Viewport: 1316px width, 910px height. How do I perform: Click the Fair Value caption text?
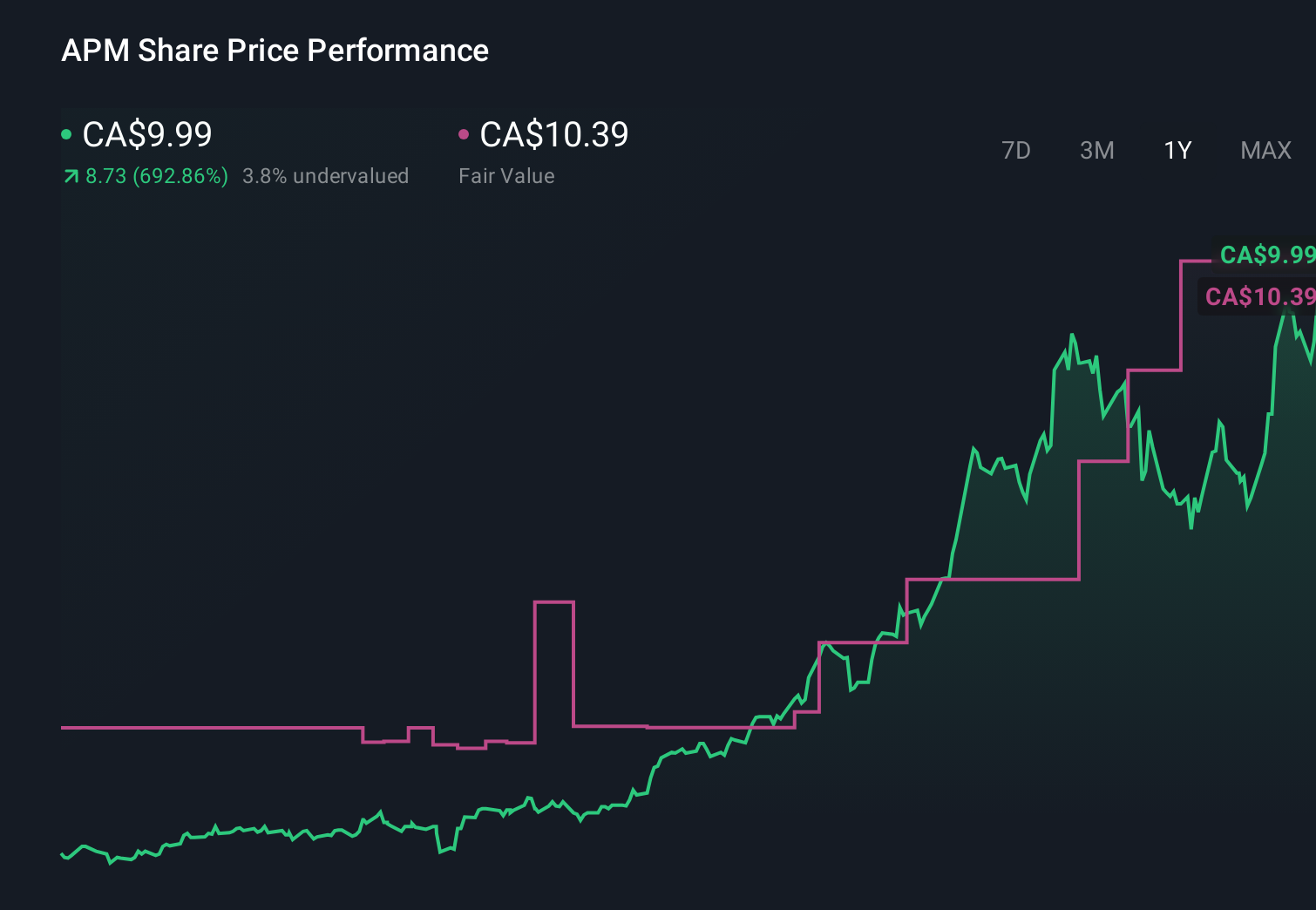[x=505, y=175]
